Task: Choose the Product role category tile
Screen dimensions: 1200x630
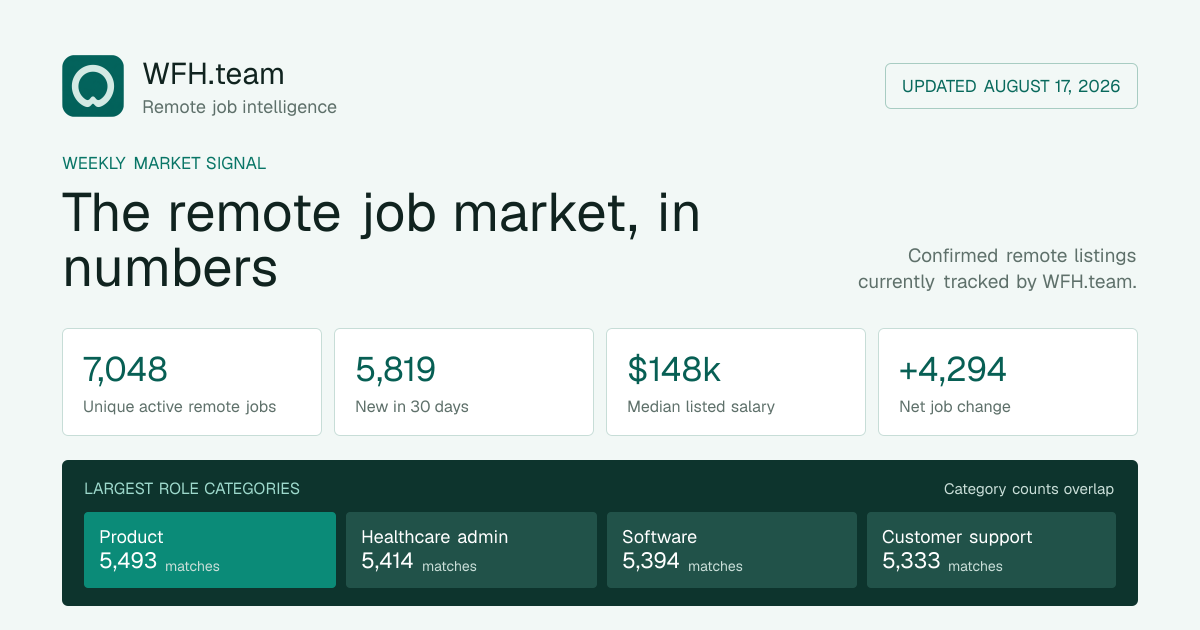Action: click(x=210, y=550)
